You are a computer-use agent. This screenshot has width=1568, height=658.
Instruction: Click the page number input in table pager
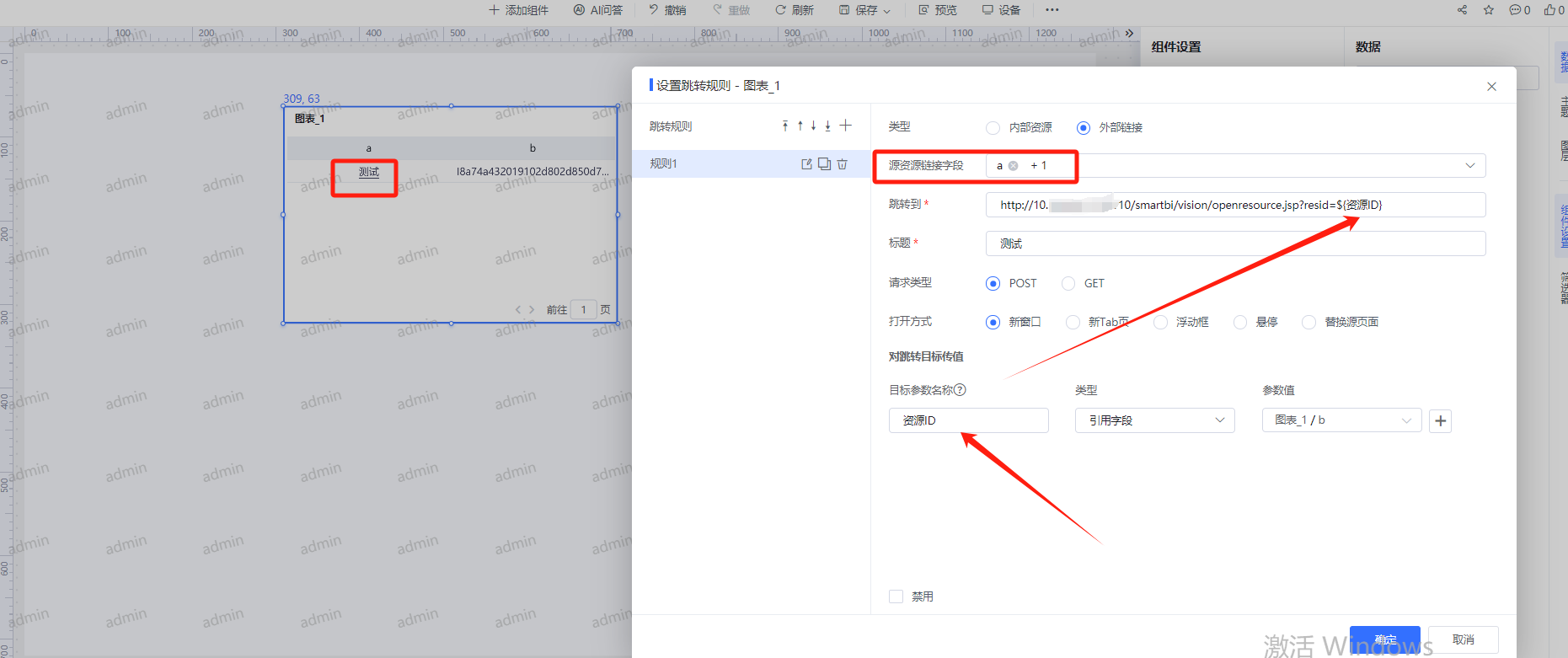point(583,310)
